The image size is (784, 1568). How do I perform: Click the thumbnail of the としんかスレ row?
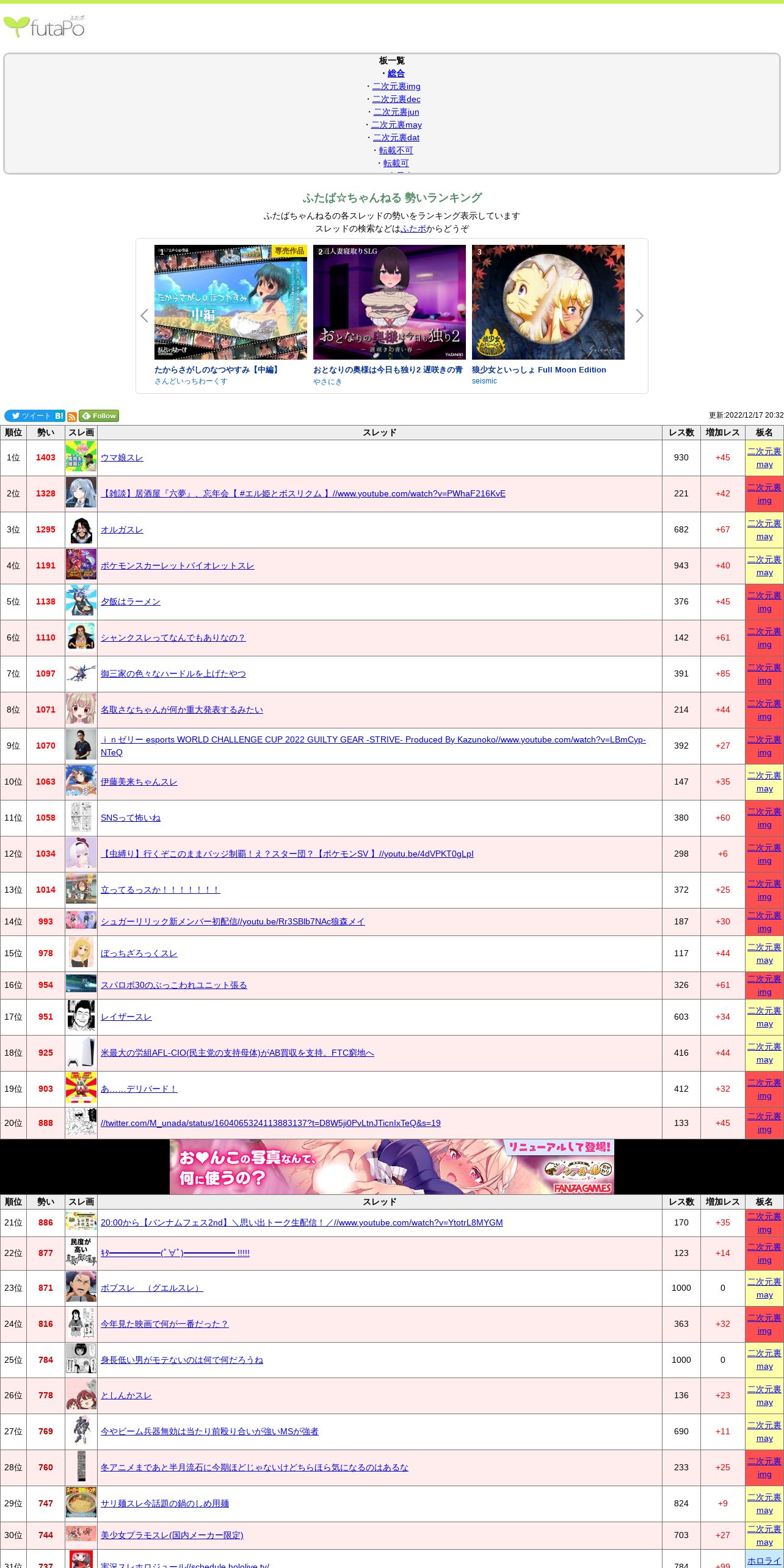[x=81, y=1395]
